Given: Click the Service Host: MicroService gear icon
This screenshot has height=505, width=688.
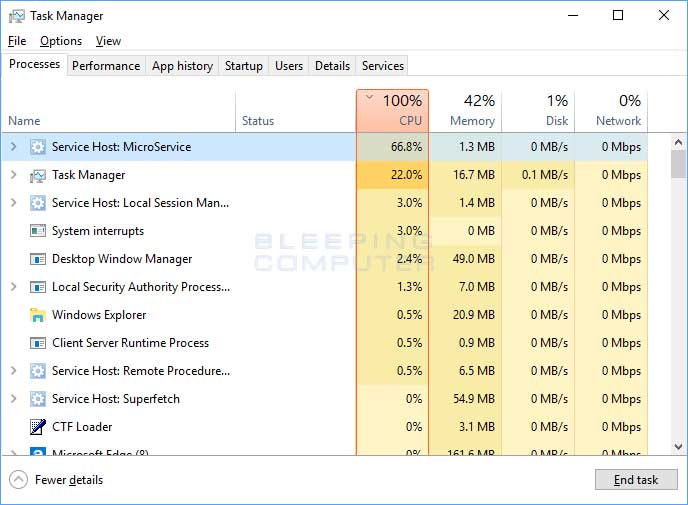Looking at the screenshot, I should click(x=38, y=147).
